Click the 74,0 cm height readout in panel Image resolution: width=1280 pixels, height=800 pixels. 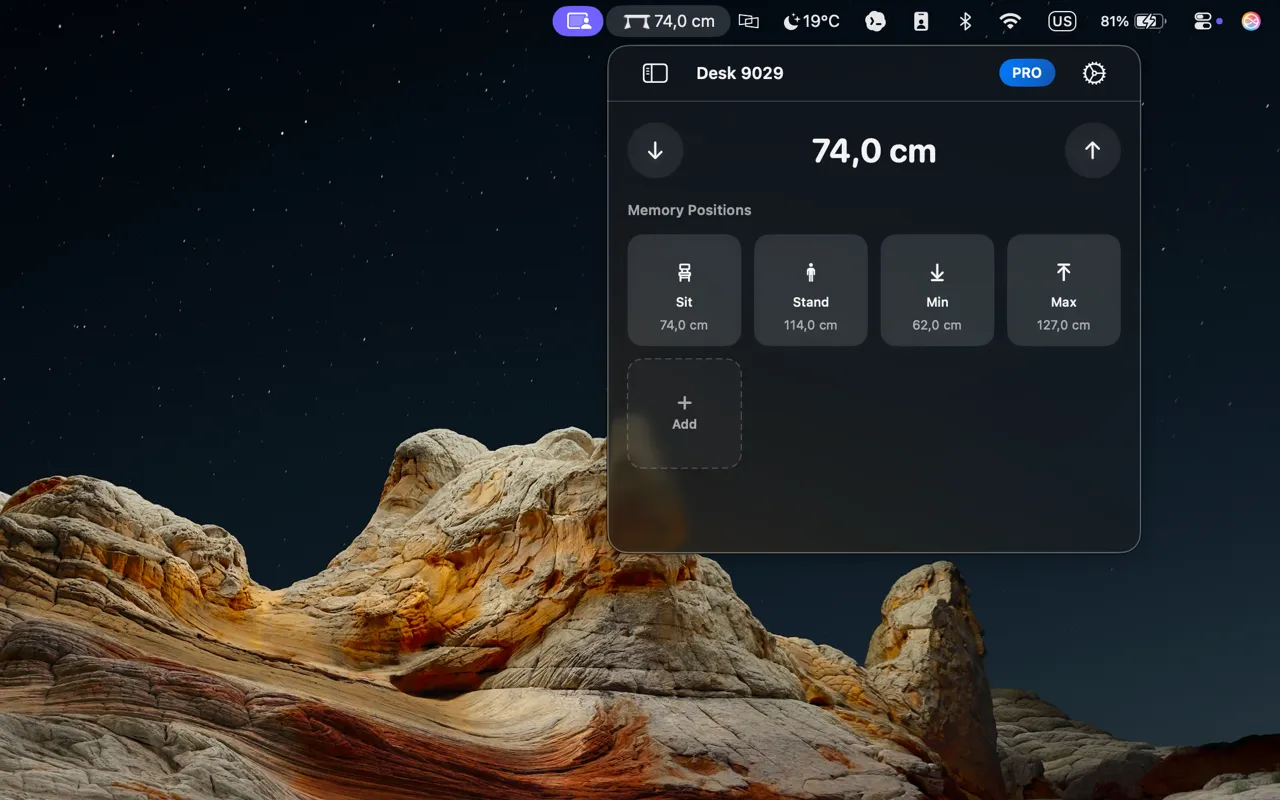[874, 151]
